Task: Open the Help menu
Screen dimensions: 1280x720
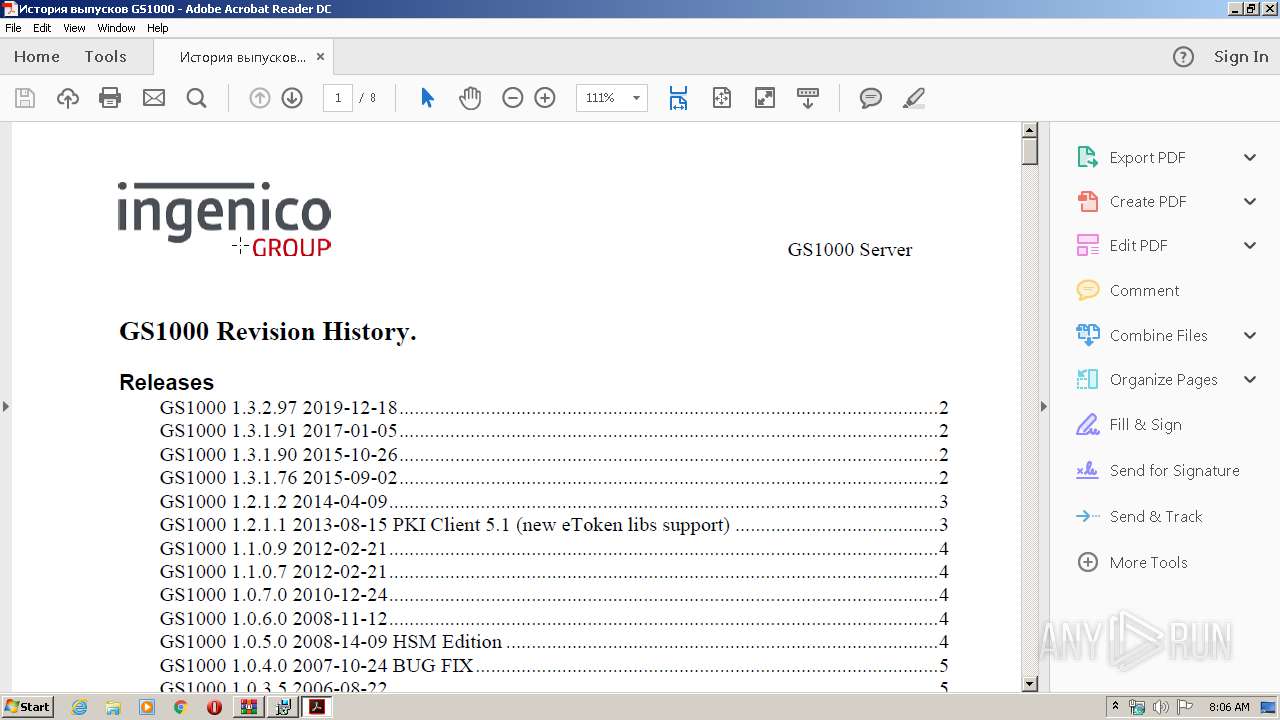Action: click(158, 28)
